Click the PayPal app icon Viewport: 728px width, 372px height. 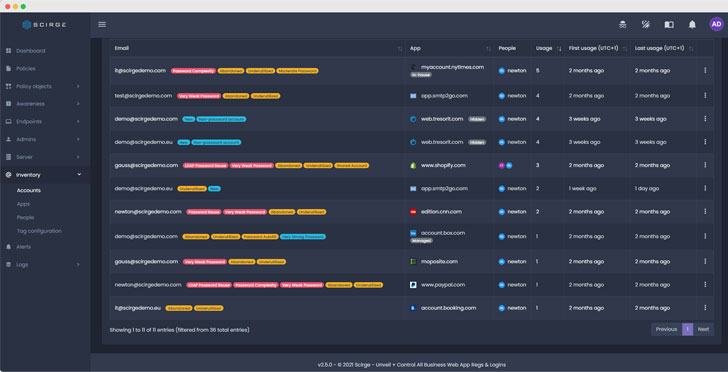coord(413,285)
